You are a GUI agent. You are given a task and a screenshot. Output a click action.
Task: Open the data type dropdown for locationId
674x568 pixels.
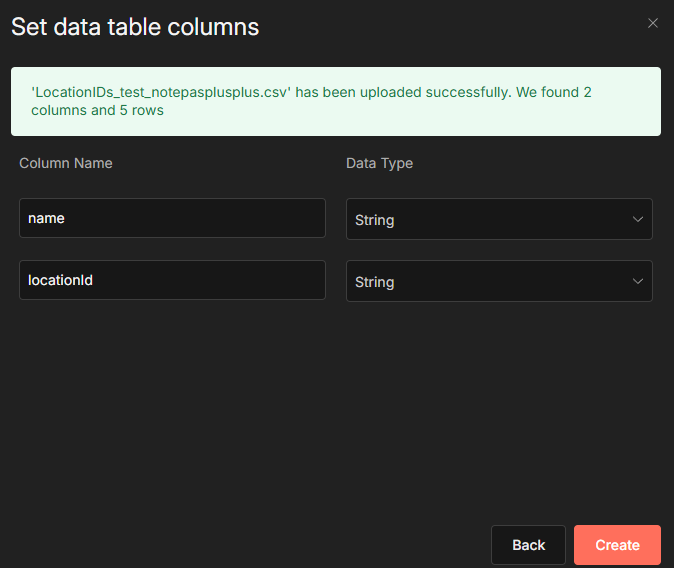tap(498, 281)
